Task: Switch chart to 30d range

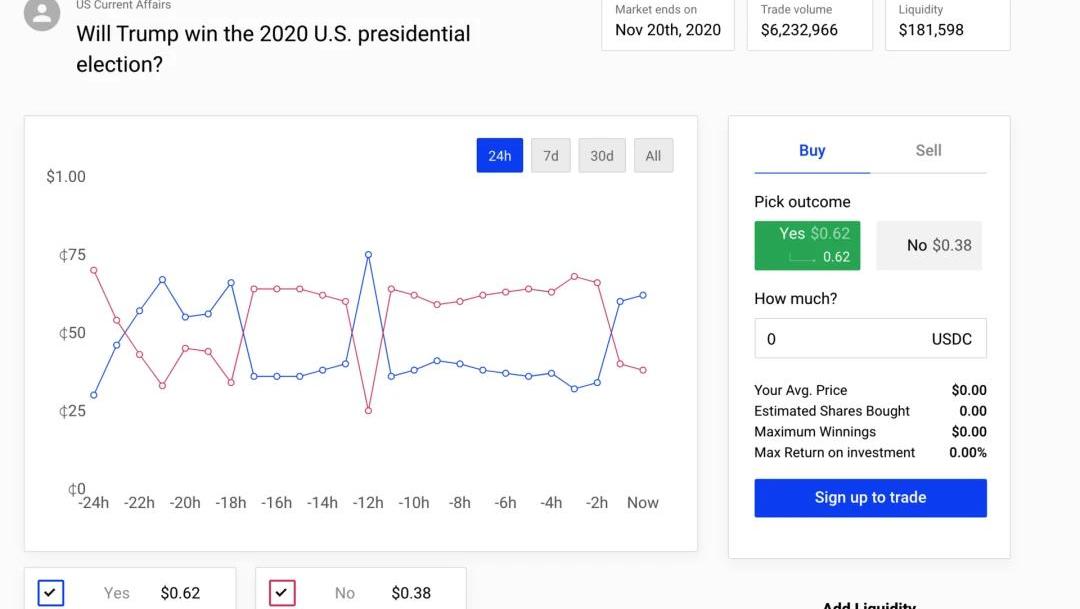Action: tap(601, 156)
